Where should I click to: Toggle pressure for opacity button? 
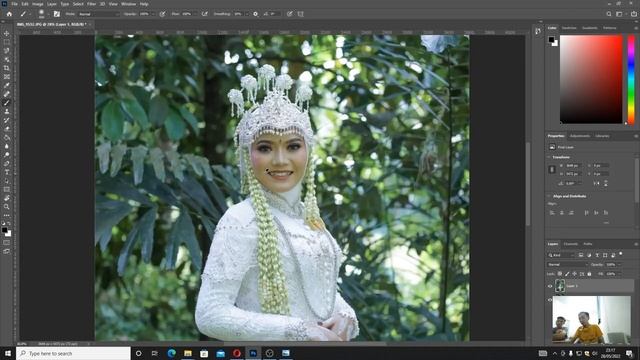tap(162, 14)
